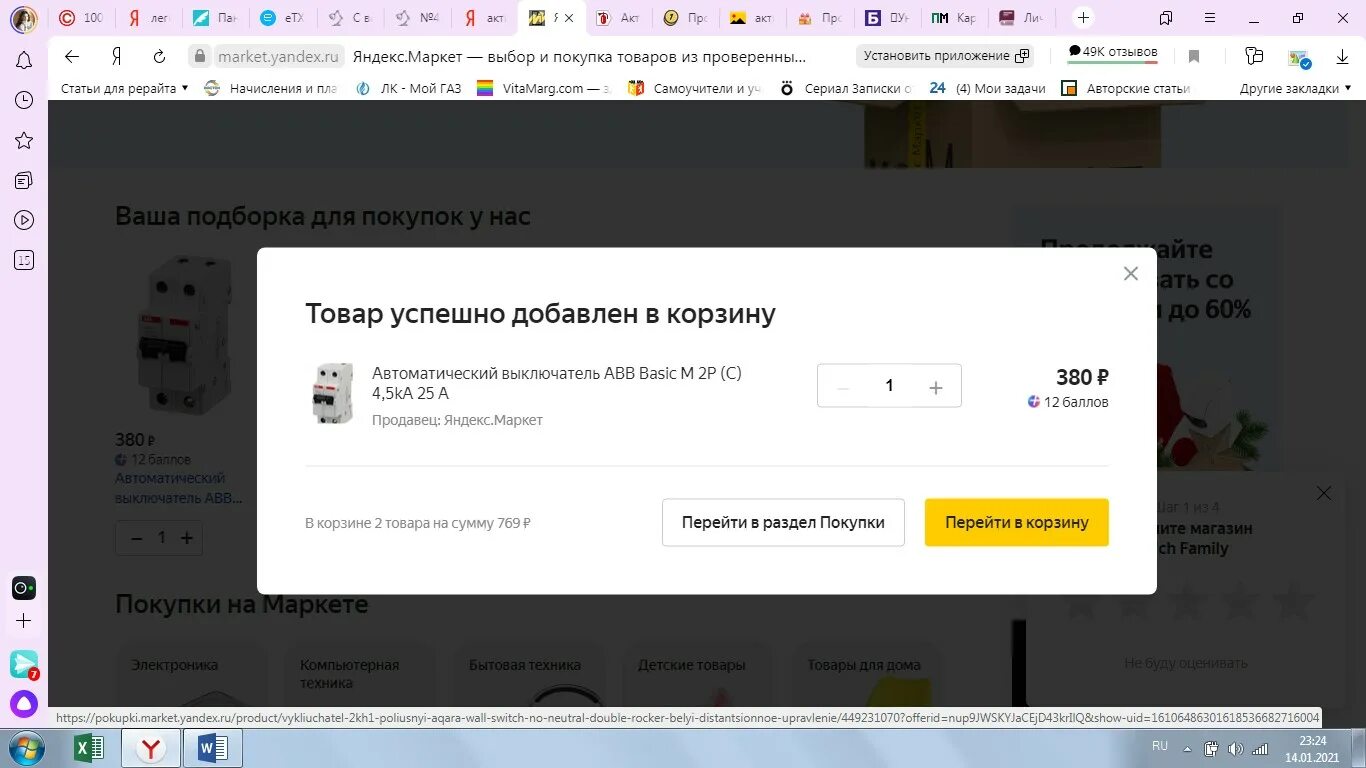
Task: Click the quantity field showing 1
Action: coord(889,386)
